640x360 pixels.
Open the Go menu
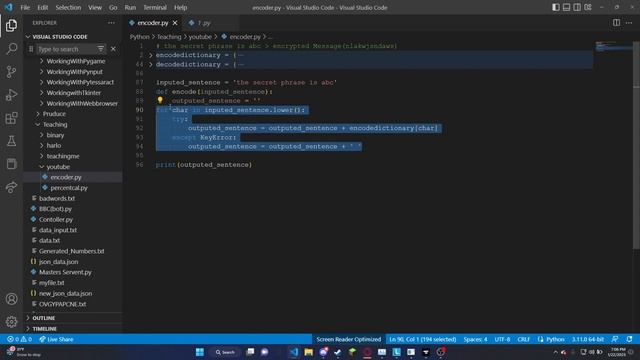(113, 7)
